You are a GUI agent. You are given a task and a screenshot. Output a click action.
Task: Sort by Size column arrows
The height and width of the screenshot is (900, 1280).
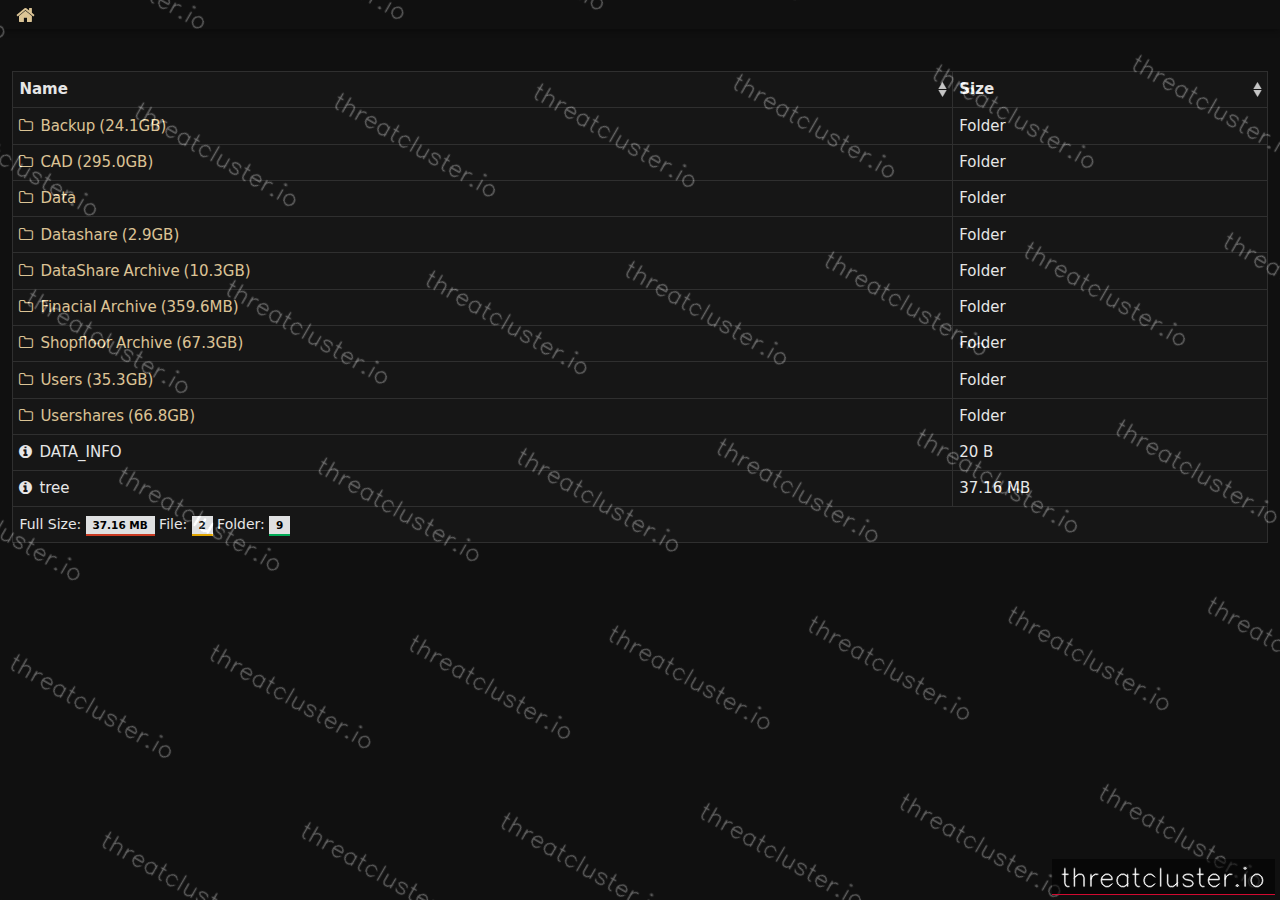pos(1257,89)
